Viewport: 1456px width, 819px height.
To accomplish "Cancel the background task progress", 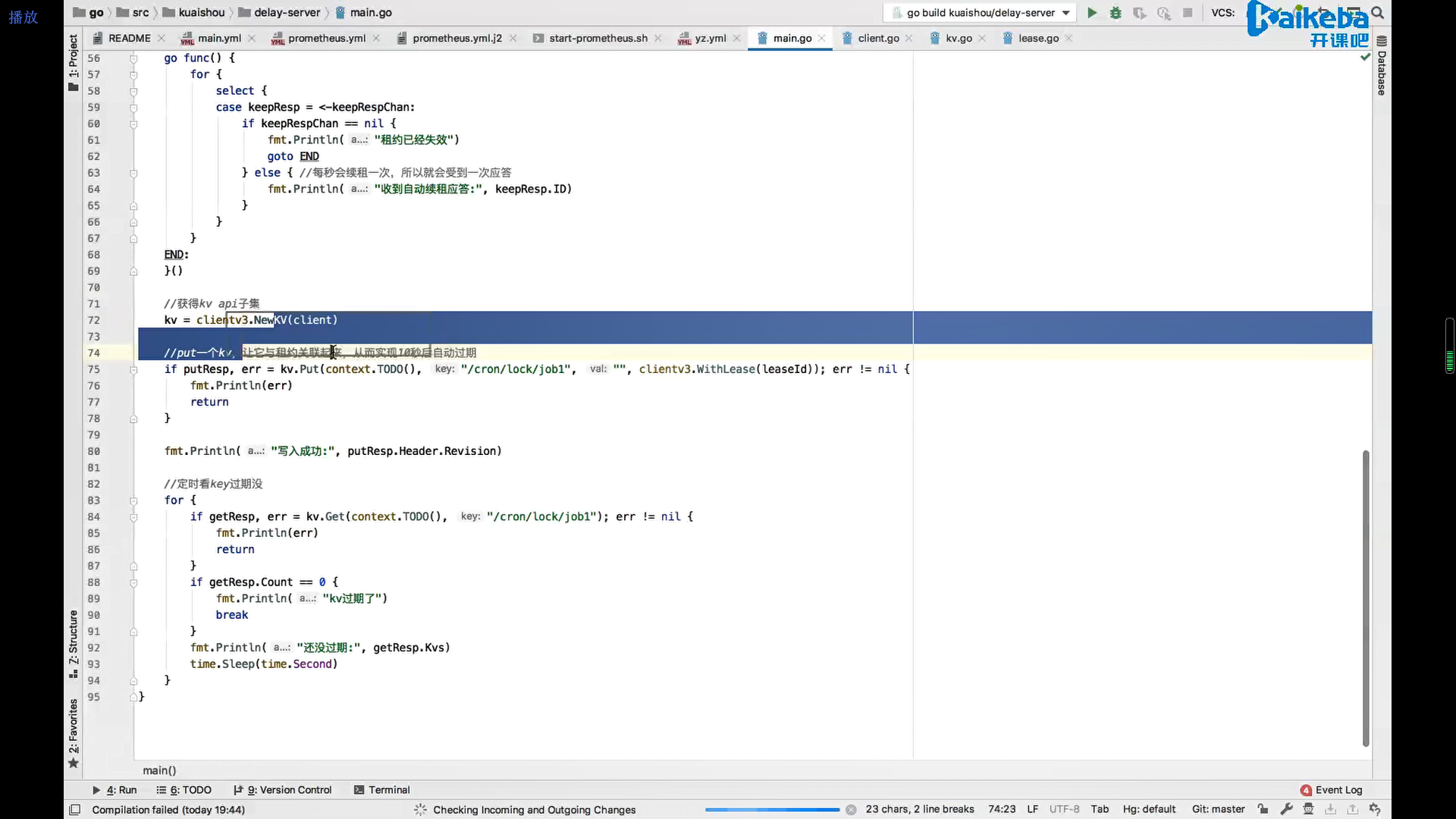I will [x=851, y=810].
